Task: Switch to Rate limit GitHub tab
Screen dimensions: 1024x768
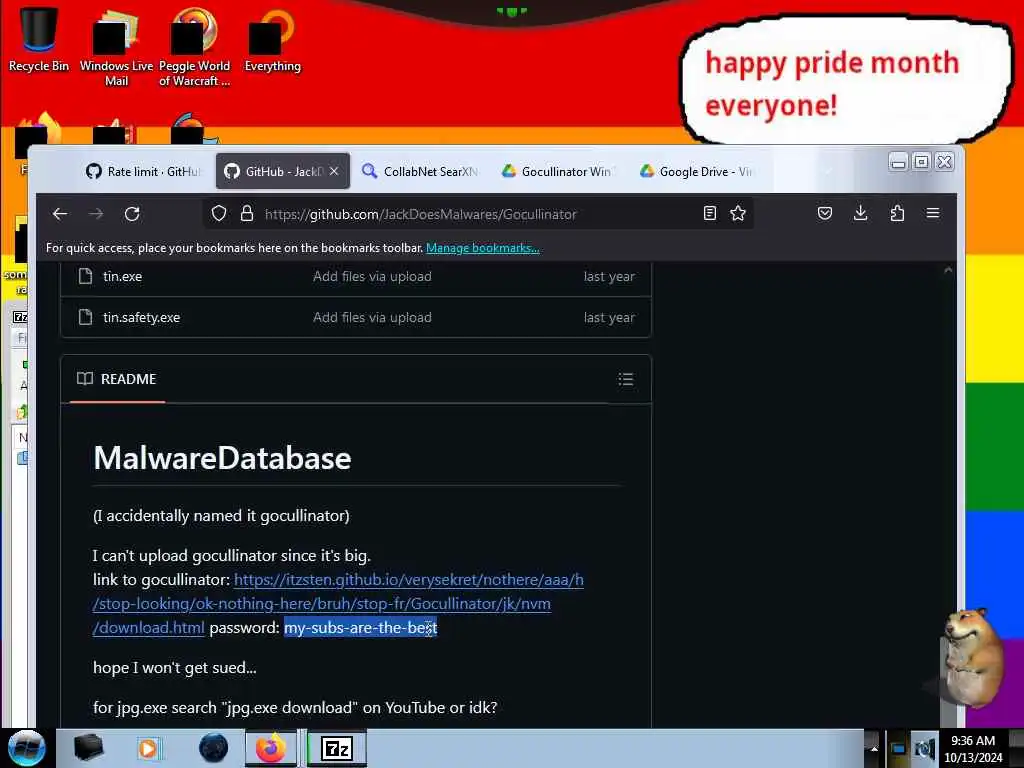Action: 144,171
